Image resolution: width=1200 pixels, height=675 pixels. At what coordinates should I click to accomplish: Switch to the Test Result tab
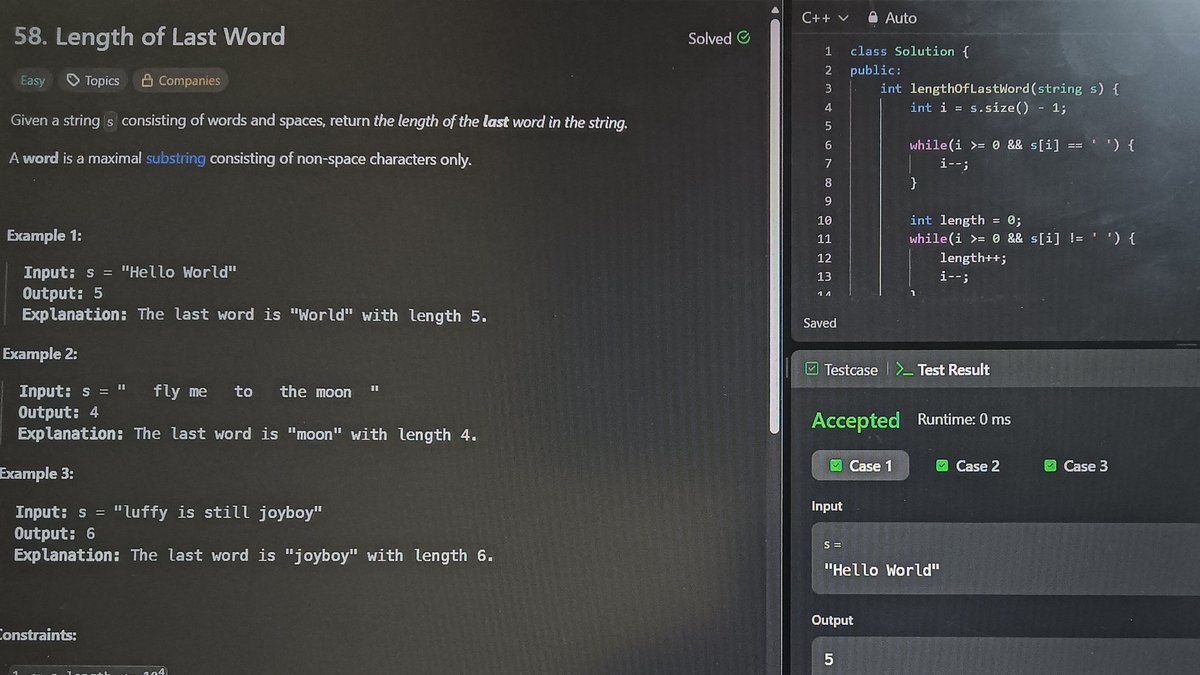click(x=952, y=369)
